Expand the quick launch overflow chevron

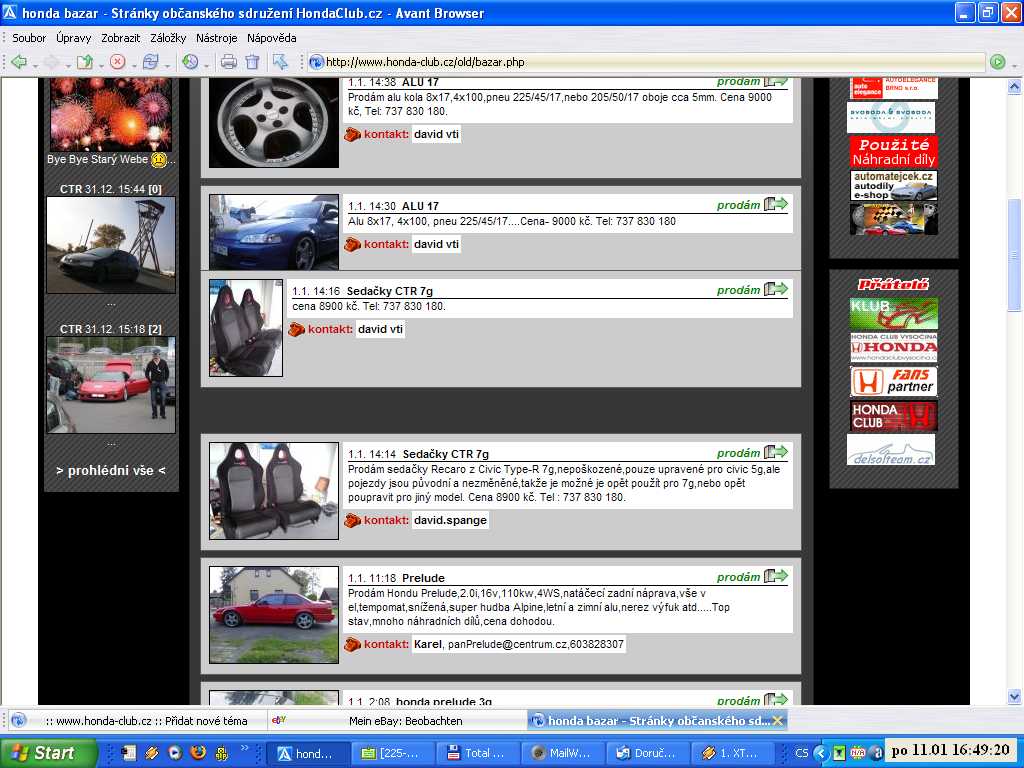[244, 748]
